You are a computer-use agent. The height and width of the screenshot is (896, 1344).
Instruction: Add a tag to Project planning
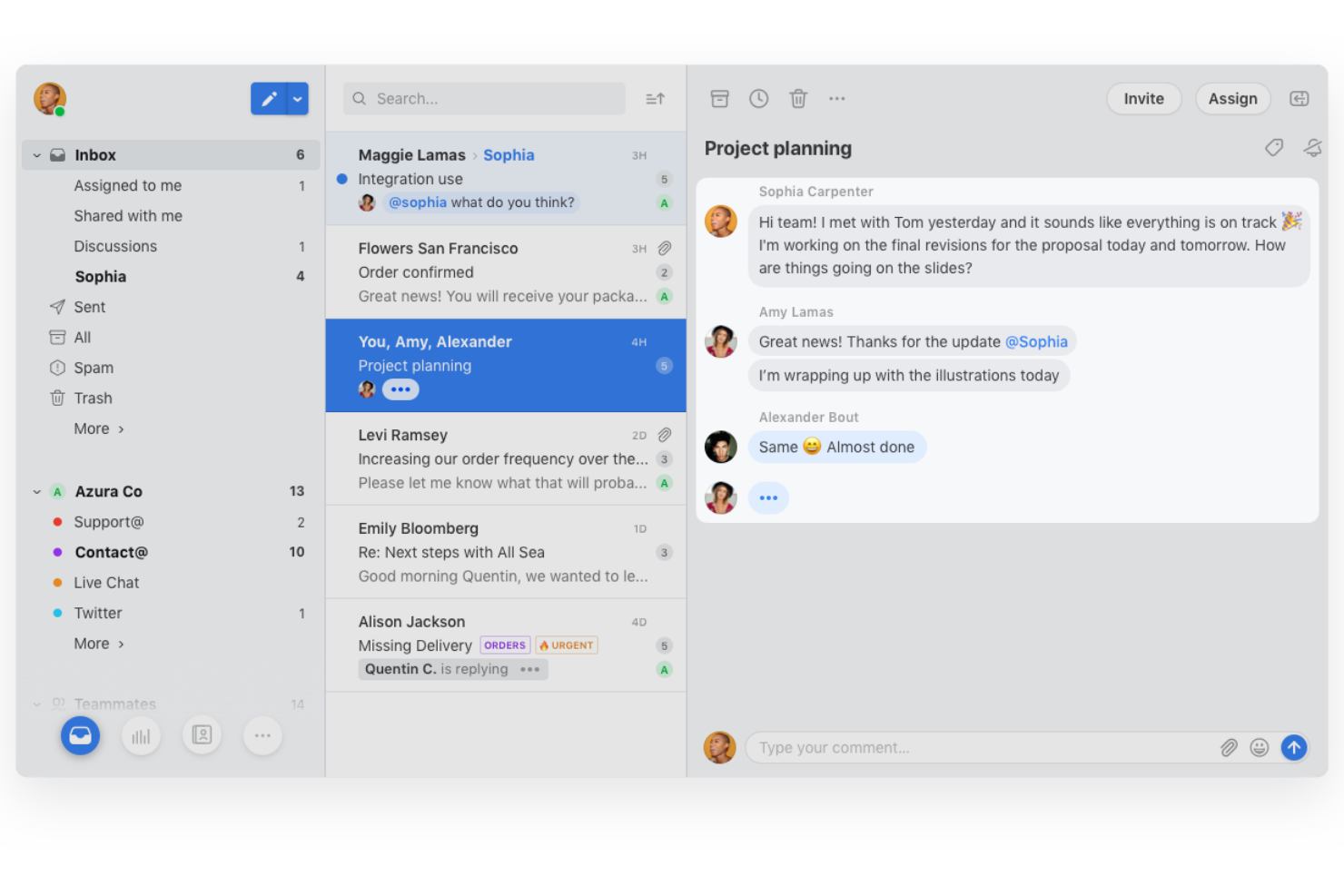1273,147
